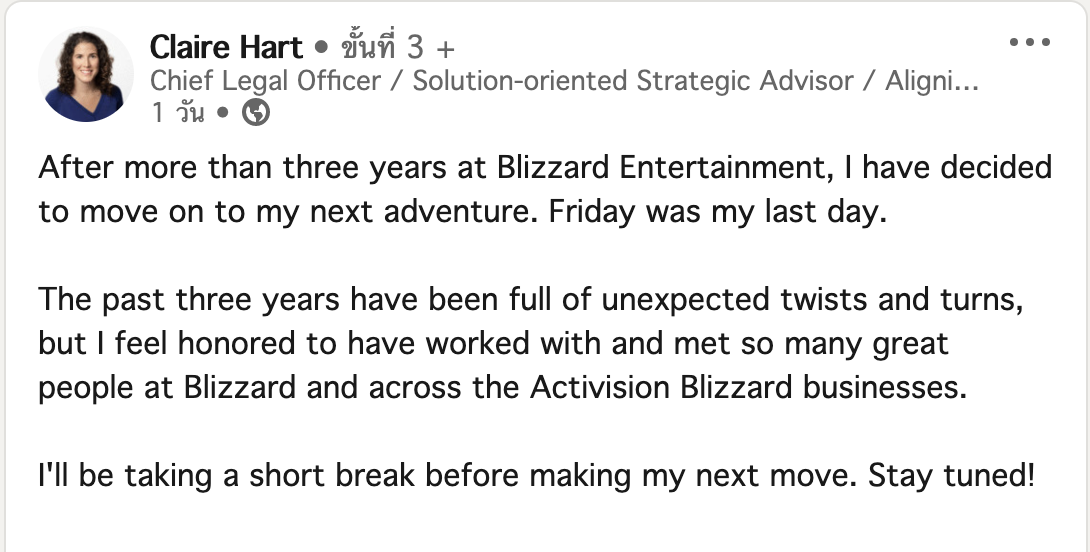Click Solution-oriented Strategic Advisor in headline
The height and width of the screenshot is (552, 1090).
coord(633,81)
